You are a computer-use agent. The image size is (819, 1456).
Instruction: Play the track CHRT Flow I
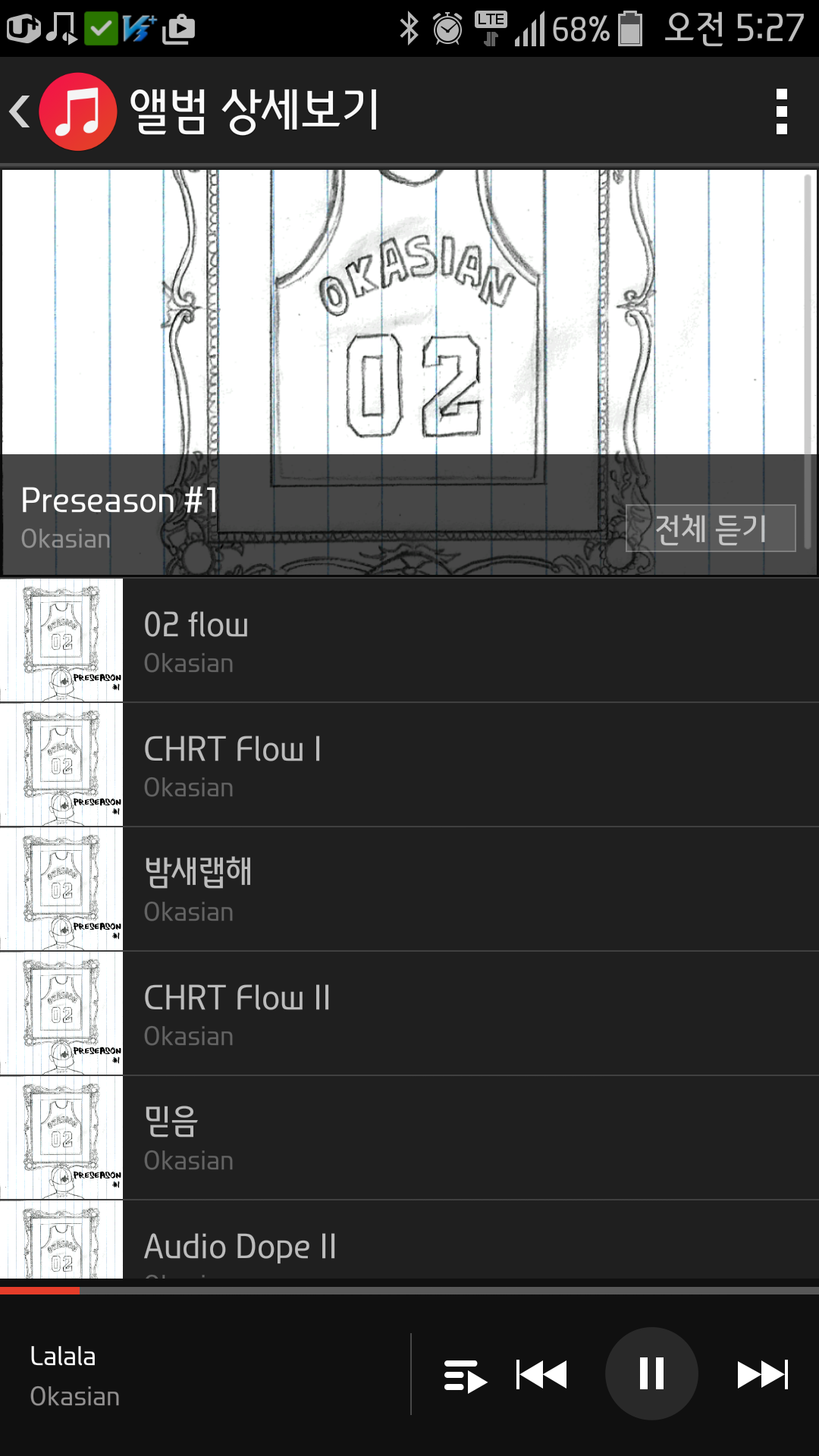[470, 765]
